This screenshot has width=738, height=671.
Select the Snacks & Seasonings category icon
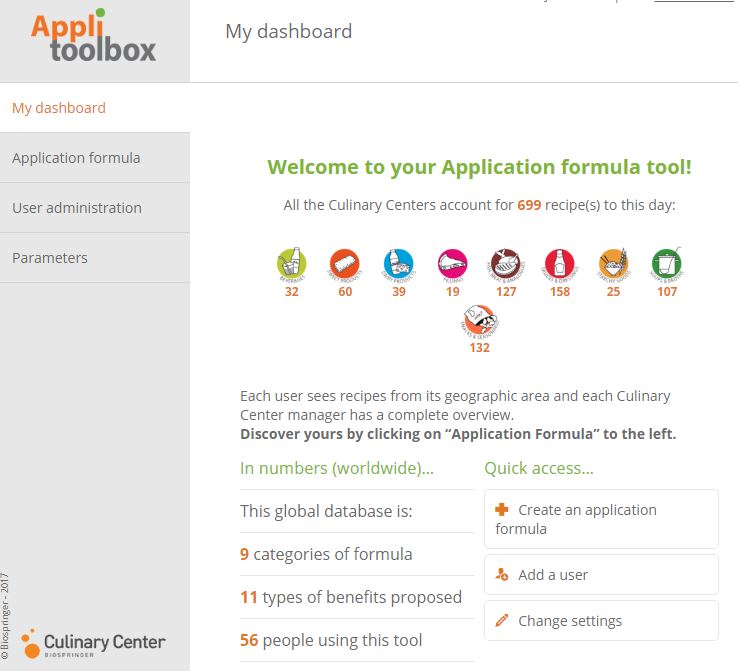point(479,320)
